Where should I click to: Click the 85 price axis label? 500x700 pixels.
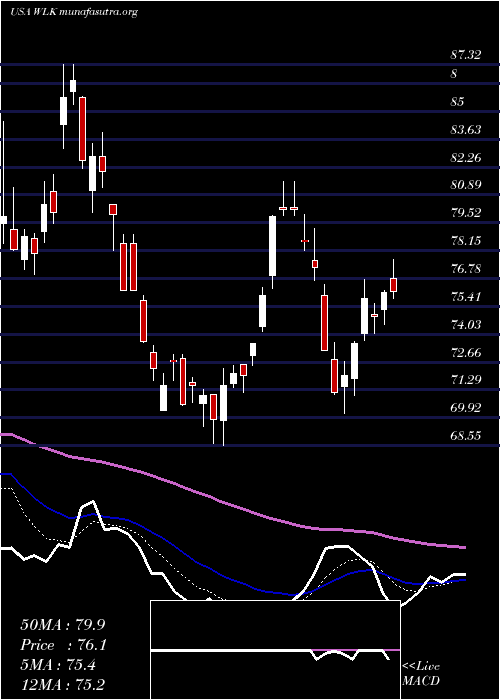458,102
